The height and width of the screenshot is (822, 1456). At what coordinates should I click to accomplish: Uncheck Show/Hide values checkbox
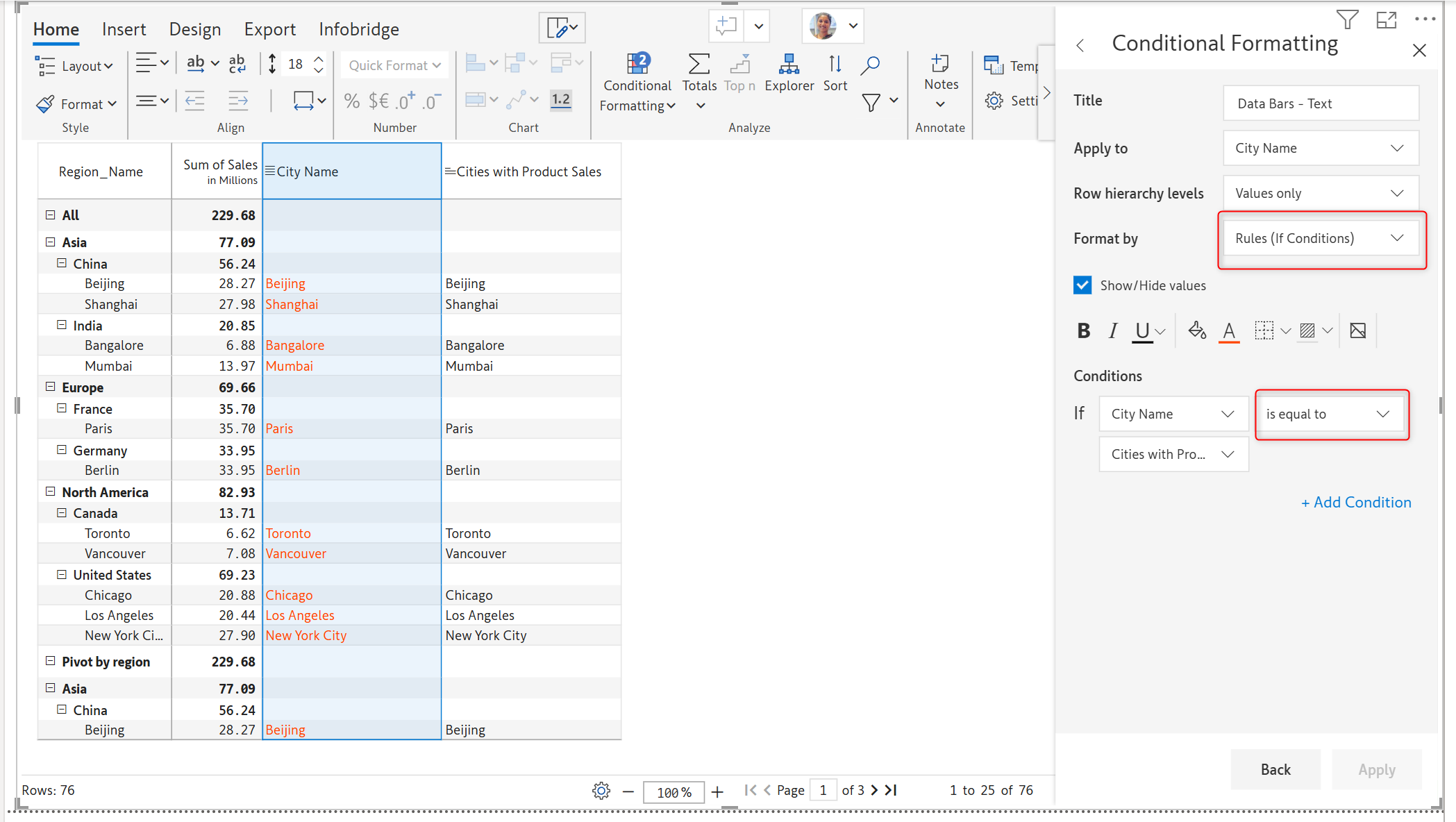click(x=1082, y=285)
